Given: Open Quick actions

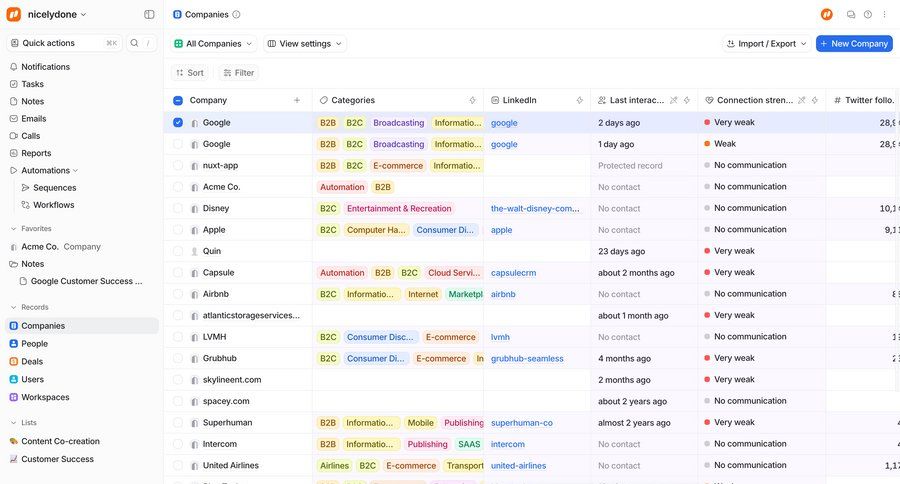Looking at the screenshot, I should point(64,43).
